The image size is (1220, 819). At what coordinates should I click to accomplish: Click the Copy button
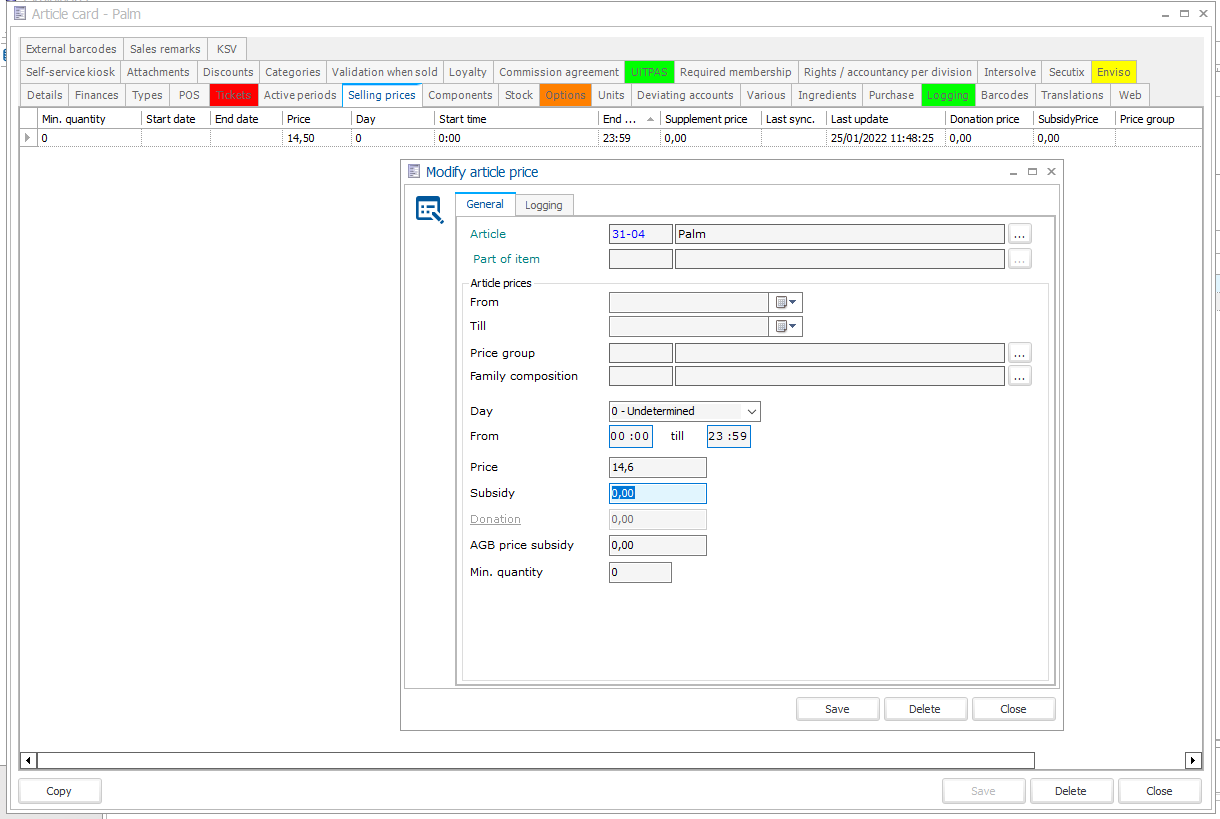59,791
